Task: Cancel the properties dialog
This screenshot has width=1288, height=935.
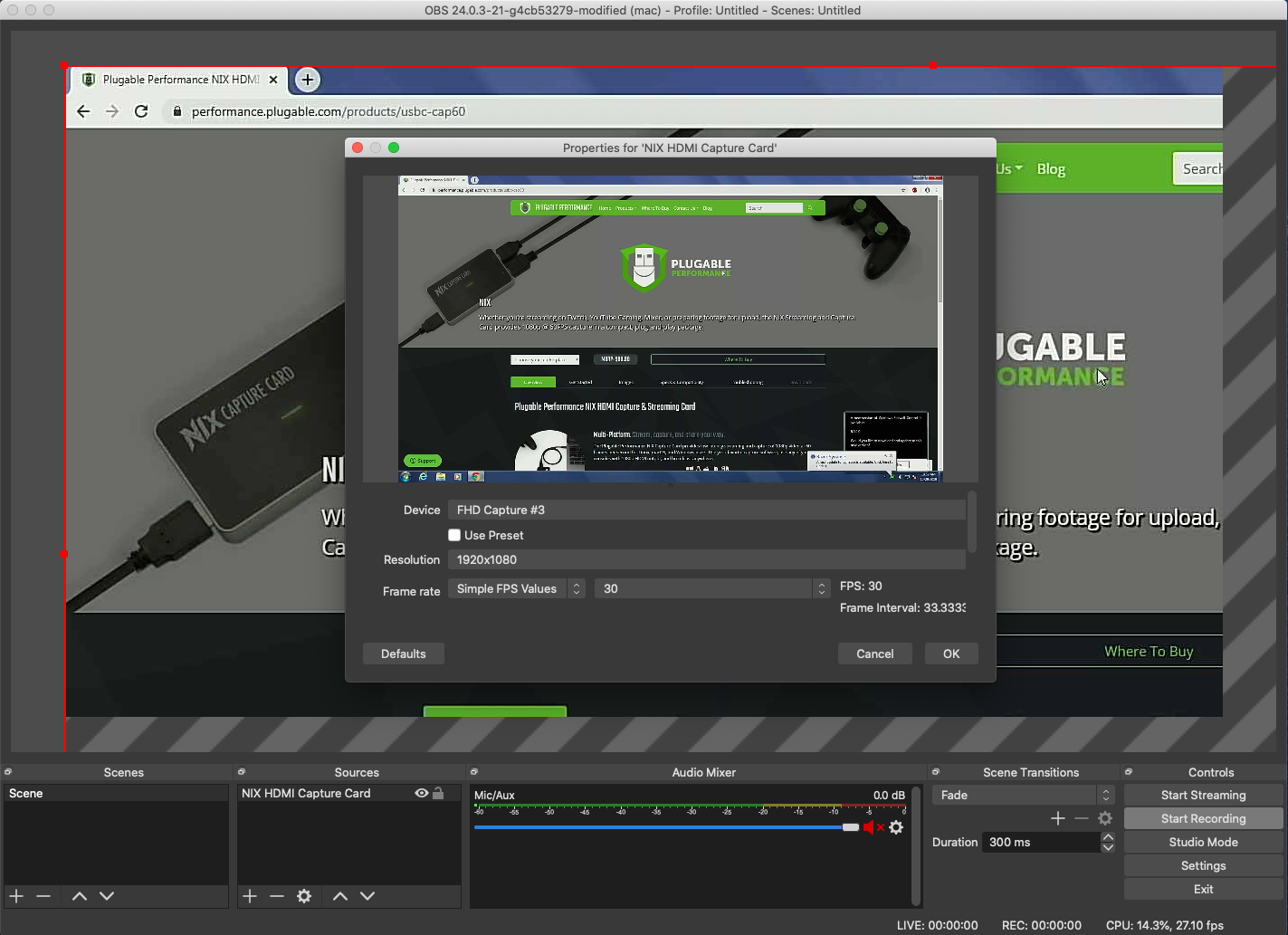Action: click(875, 654)
